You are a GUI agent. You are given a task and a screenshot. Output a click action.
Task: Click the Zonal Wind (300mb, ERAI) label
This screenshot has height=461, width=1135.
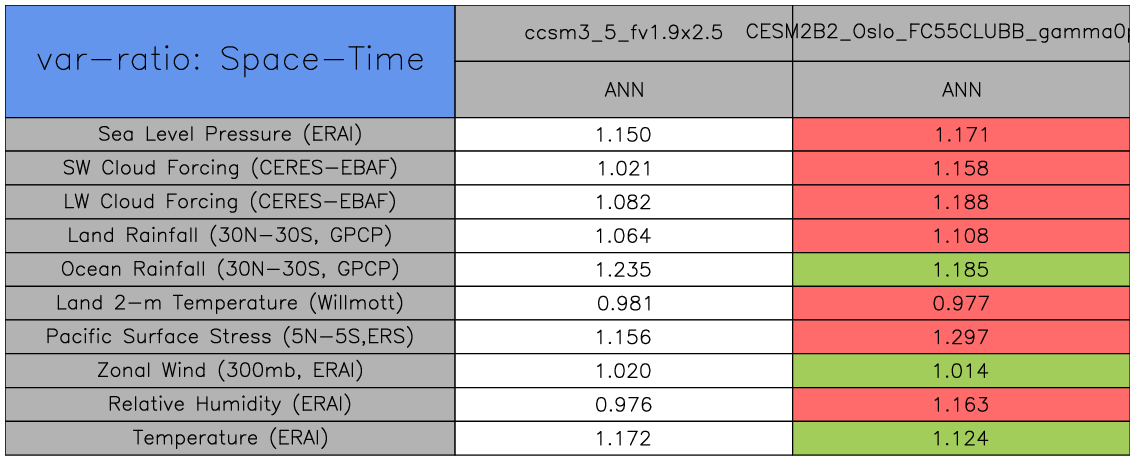230,371
